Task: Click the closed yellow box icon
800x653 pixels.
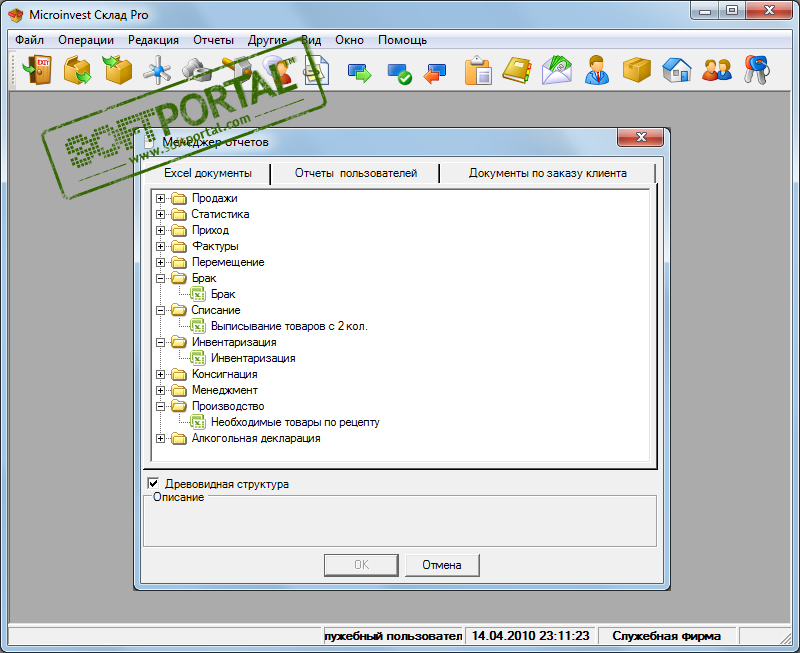Action: pos(637,70)
